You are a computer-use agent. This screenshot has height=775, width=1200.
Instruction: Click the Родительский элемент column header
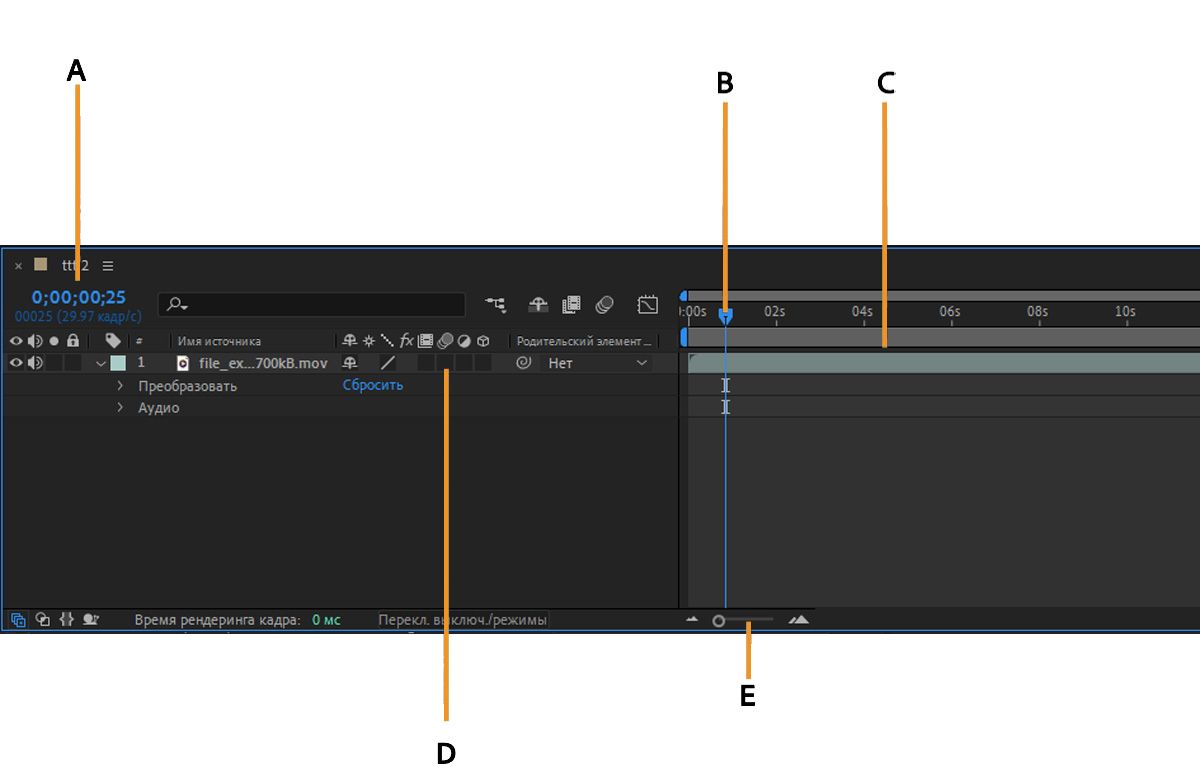584,341
